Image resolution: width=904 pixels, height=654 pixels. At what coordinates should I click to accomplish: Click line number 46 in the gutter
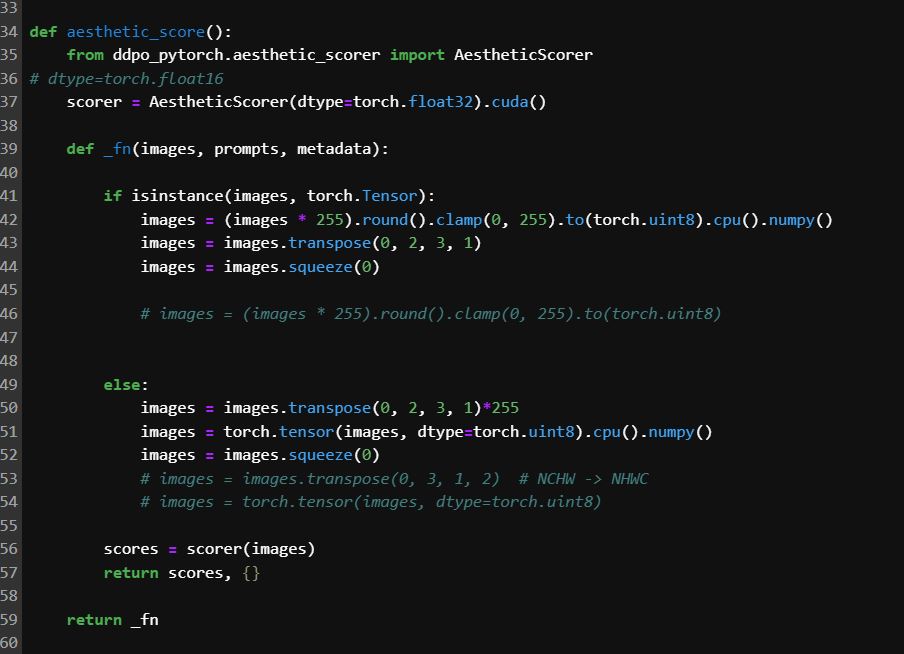click(10, 314)
